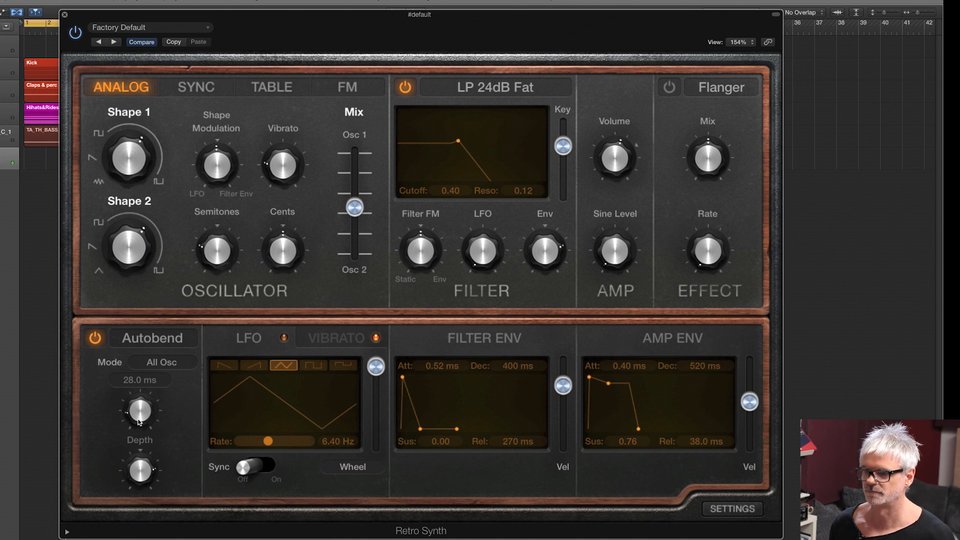Select the square LFO waveform

[313, 366]
